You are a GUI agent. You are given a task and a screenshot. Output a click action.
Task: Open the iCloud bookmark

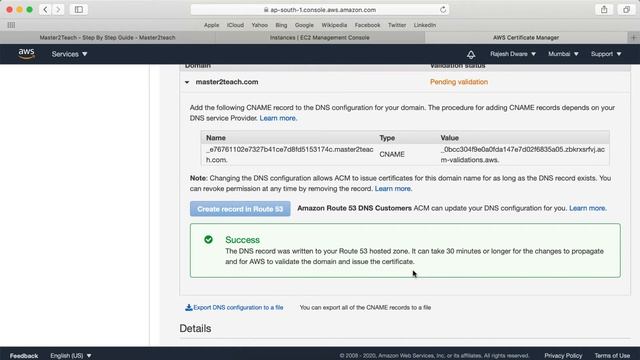point(235,25)
